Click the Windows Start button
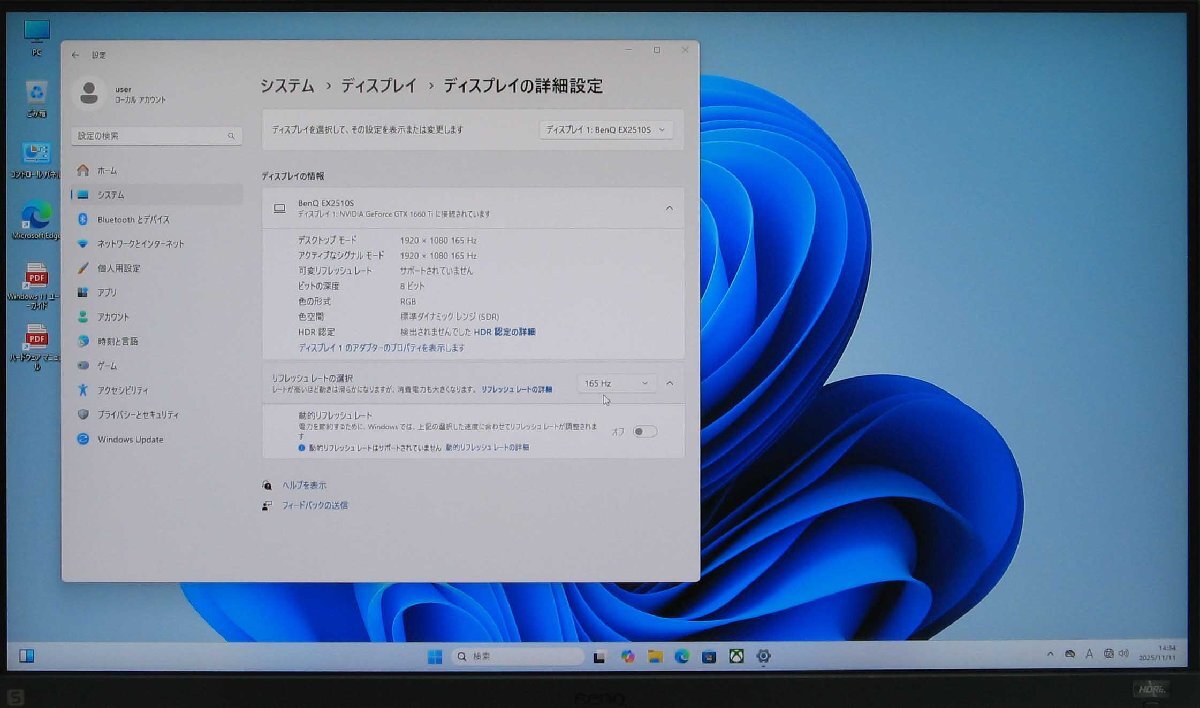This screenshot has width=1200, height=708. pos(433,657)
